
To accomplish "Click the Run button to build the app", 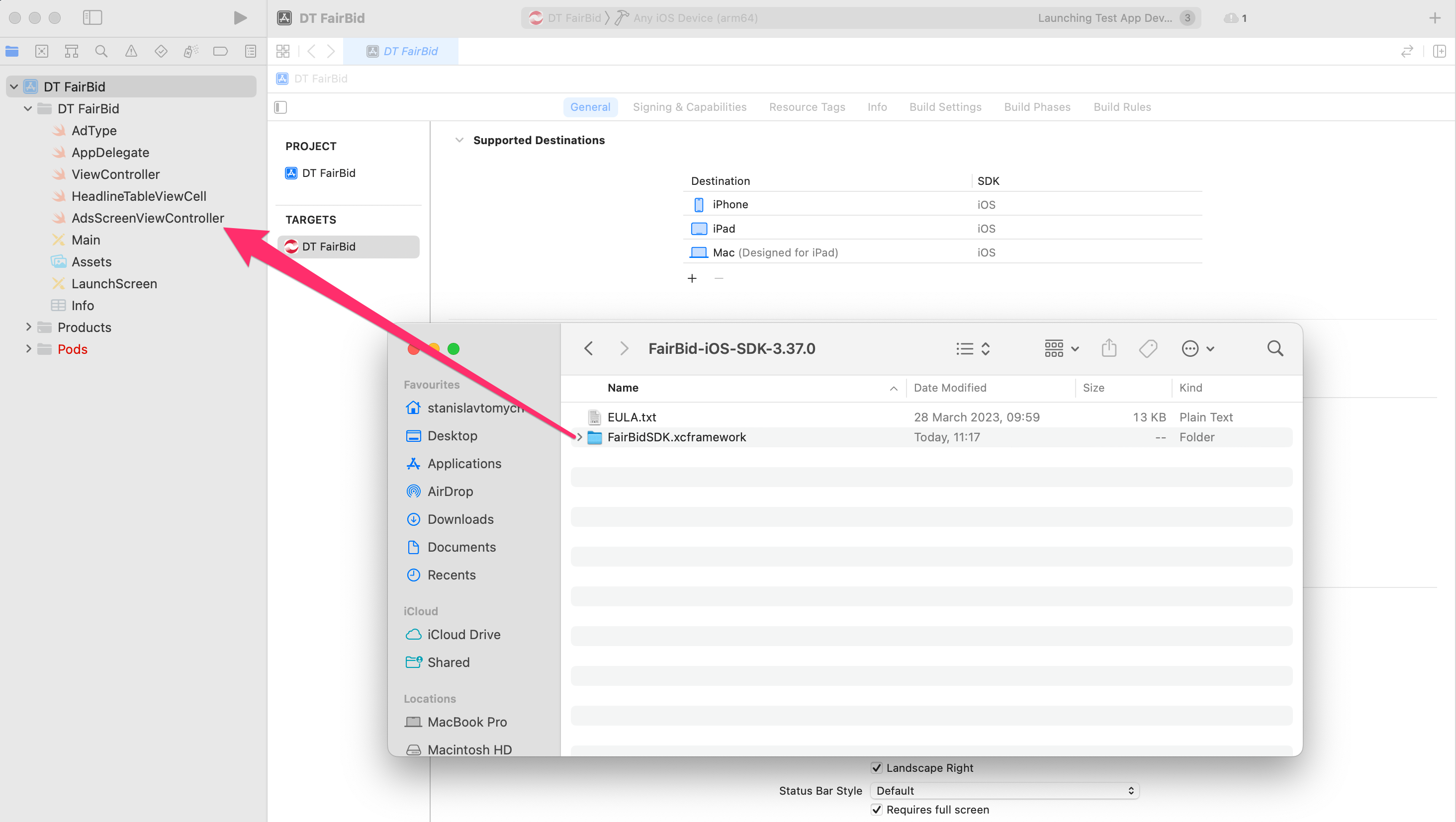I will (240, 17).
